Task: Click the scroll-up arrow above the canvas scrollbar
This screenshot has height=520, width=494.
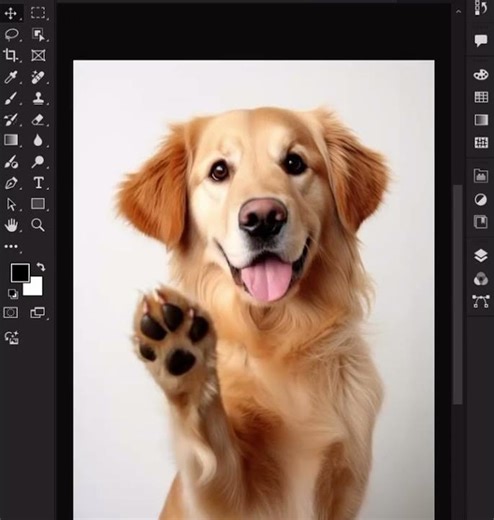Action: [458, 11]
